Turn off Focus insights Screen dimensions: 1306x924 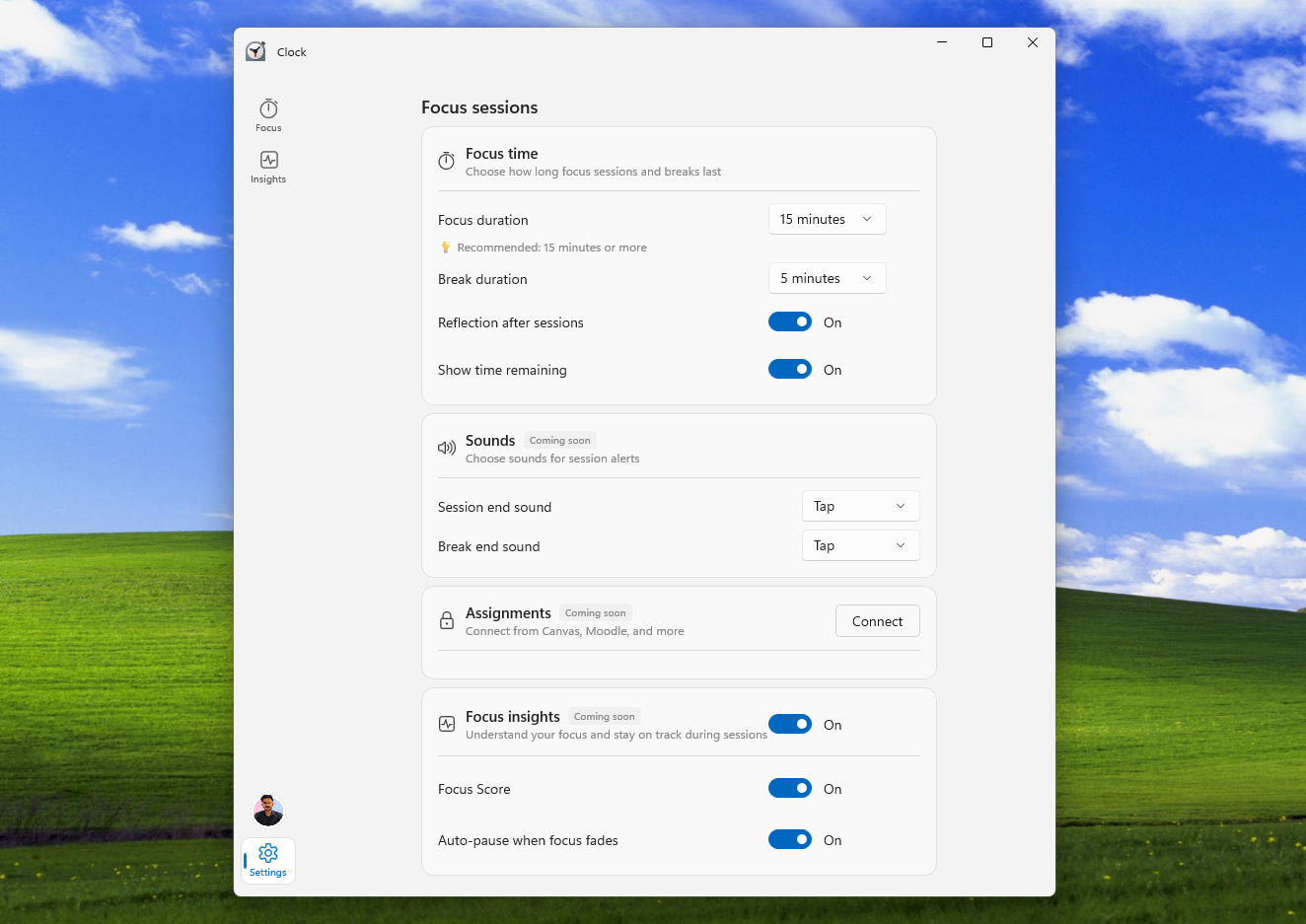(789, 723)
